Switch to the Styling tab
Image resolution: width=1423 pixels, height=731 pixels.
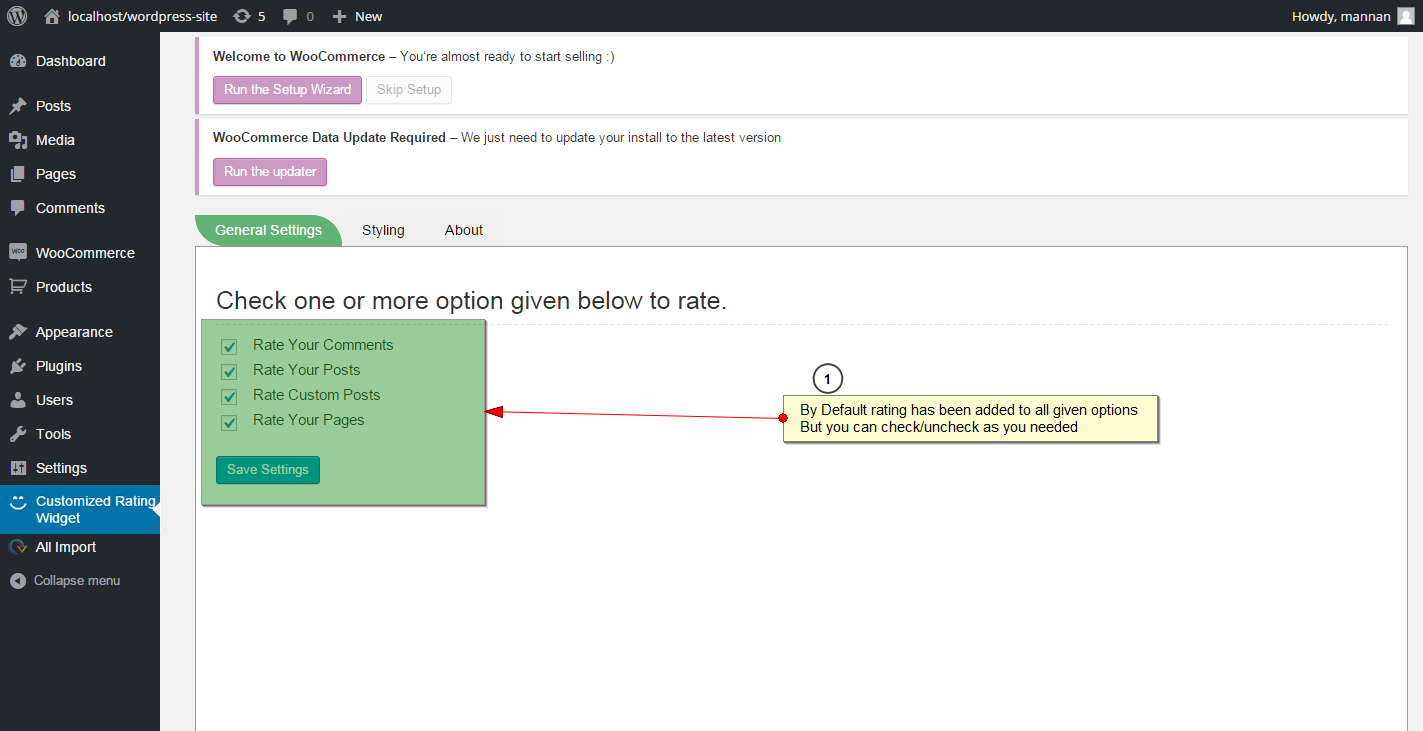click(x=383, y=230)
